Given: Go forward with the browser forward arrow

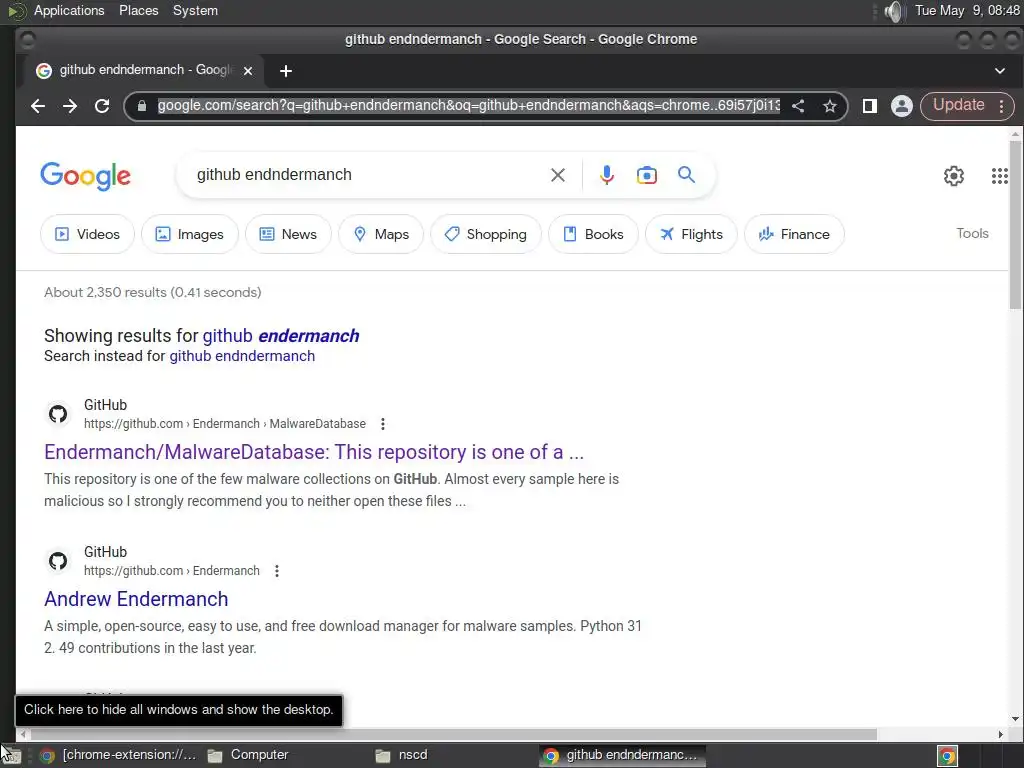Looking at the screenshot, I should (x=70, y=106).
